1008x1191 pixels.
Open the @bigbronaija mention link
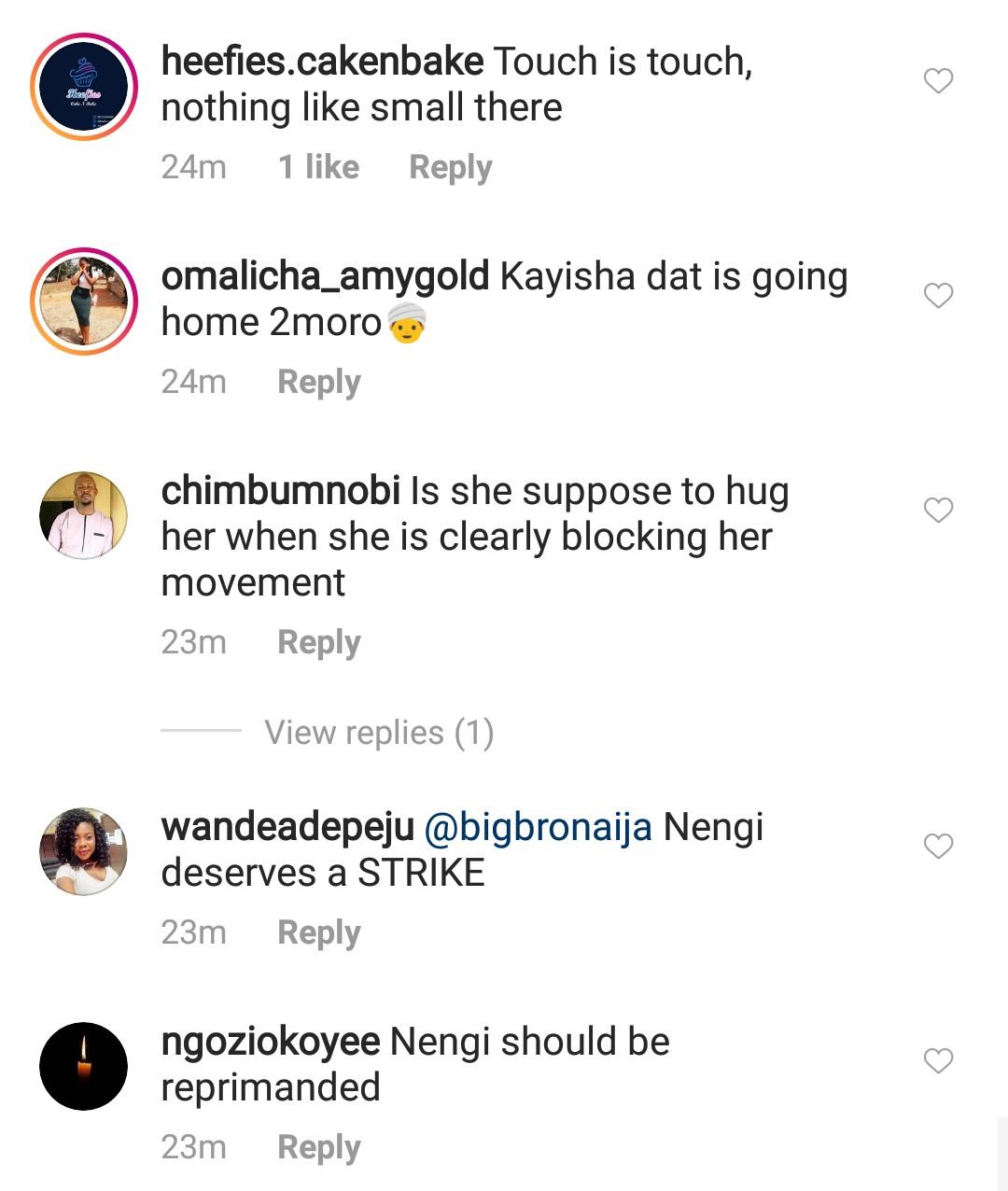[x=538, y=827]
